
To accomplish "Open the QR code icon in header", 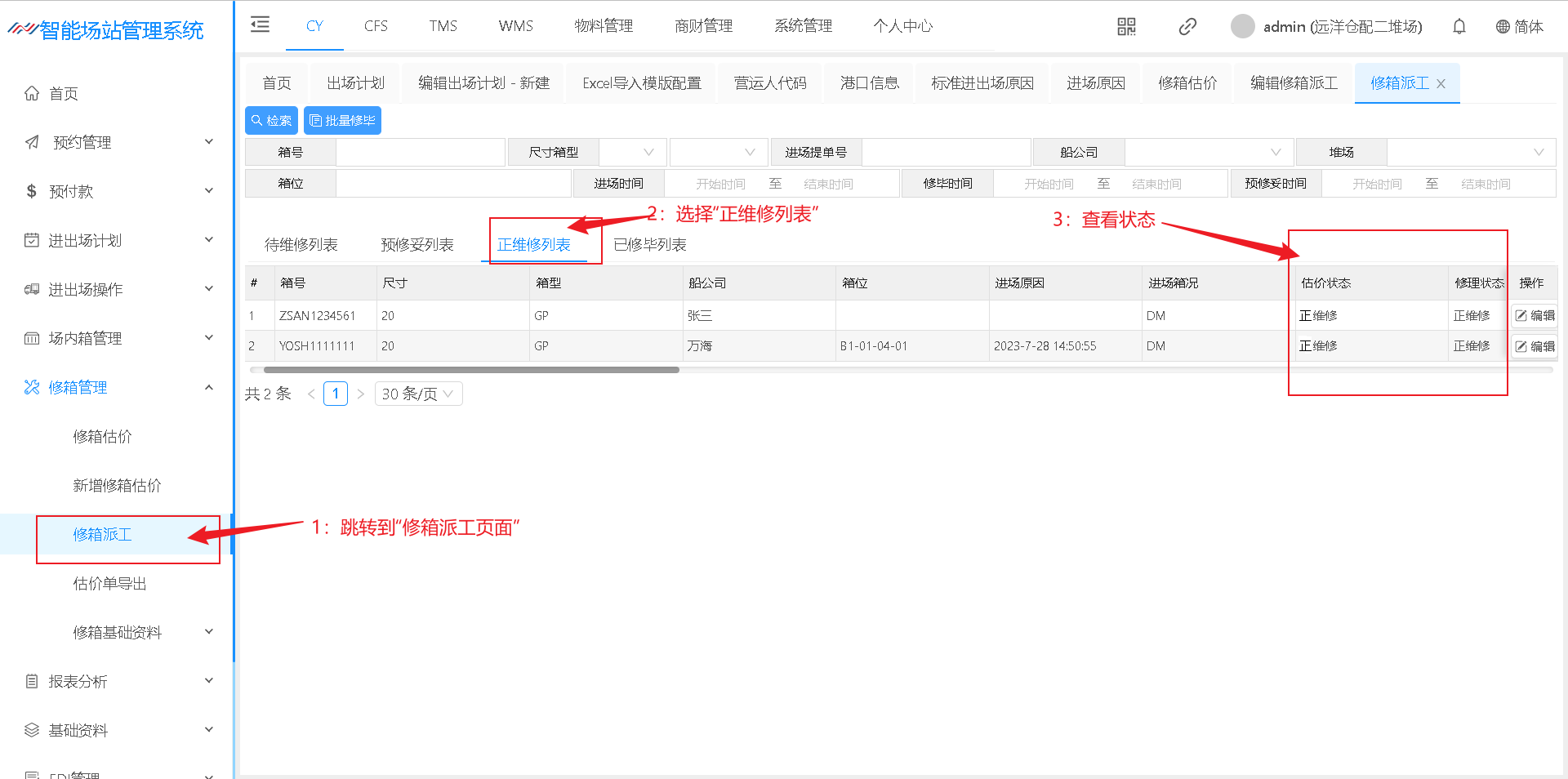I will pos(1126,27).
